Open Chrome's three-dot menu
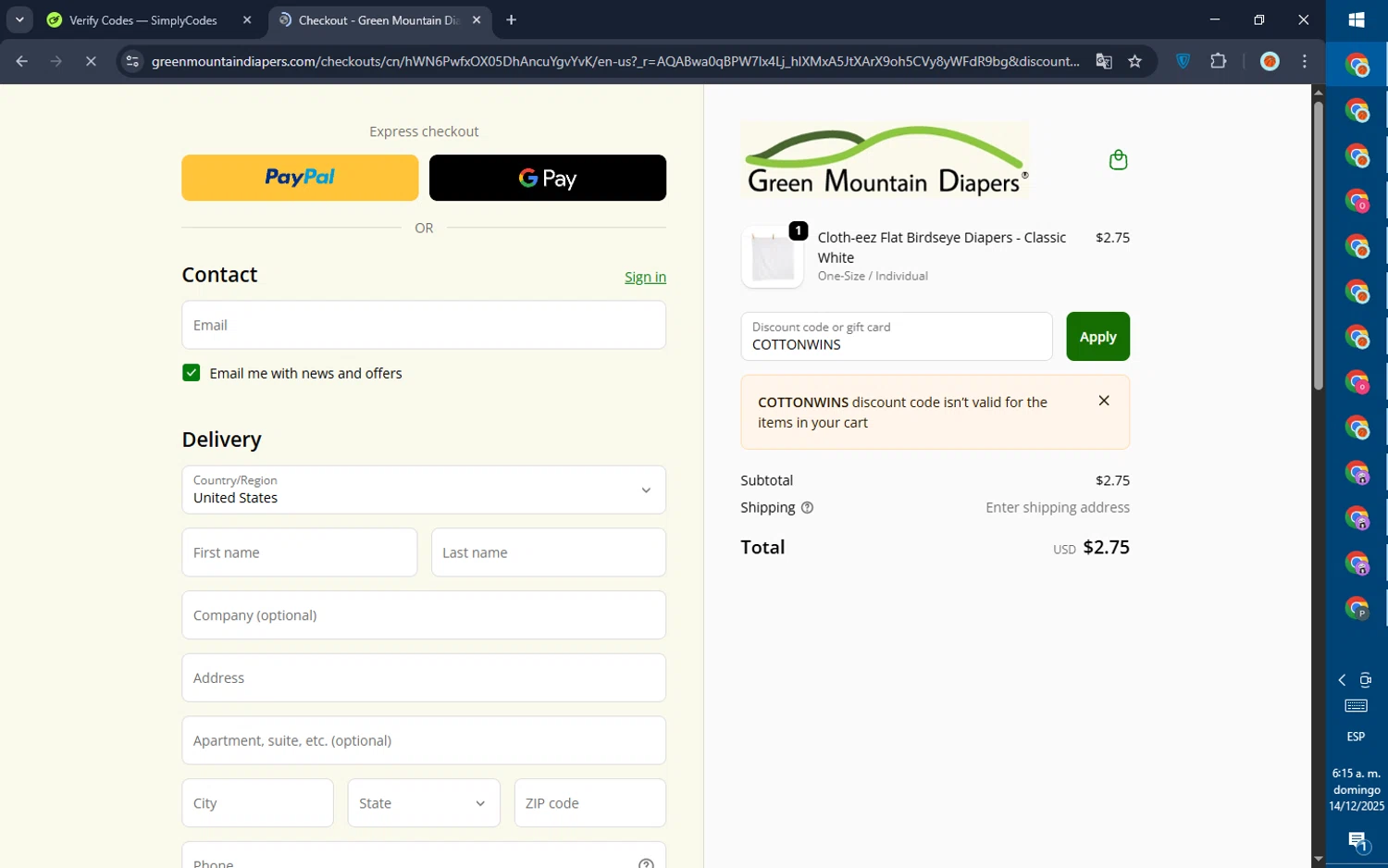 point(1305,62)
